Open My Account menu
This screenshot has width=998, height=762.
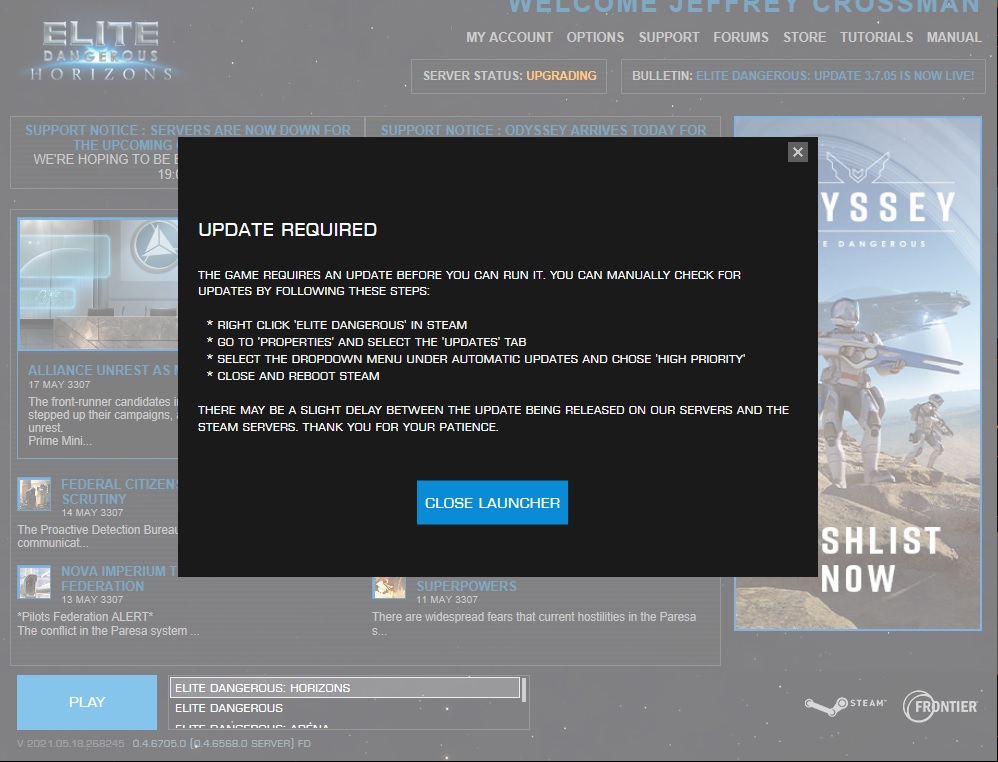pyautogui.click(x=509, y=38)
